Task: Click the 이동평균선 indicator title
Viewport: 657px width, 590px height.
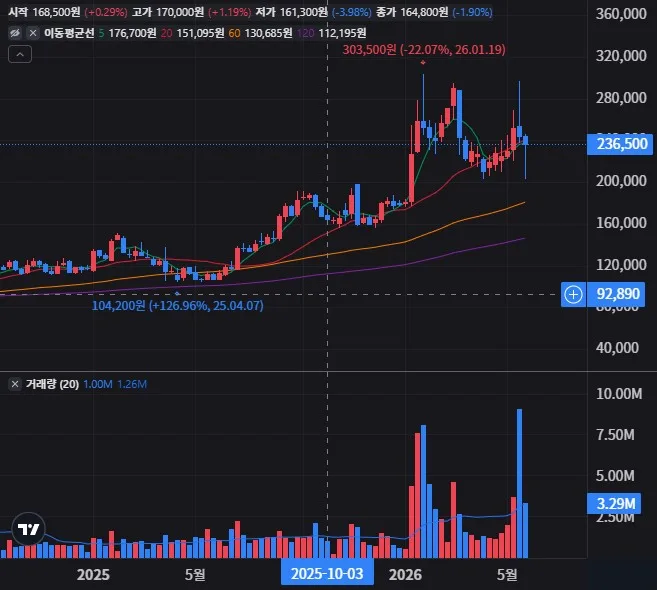Action: pyautogui.click(x=69, y=33)
